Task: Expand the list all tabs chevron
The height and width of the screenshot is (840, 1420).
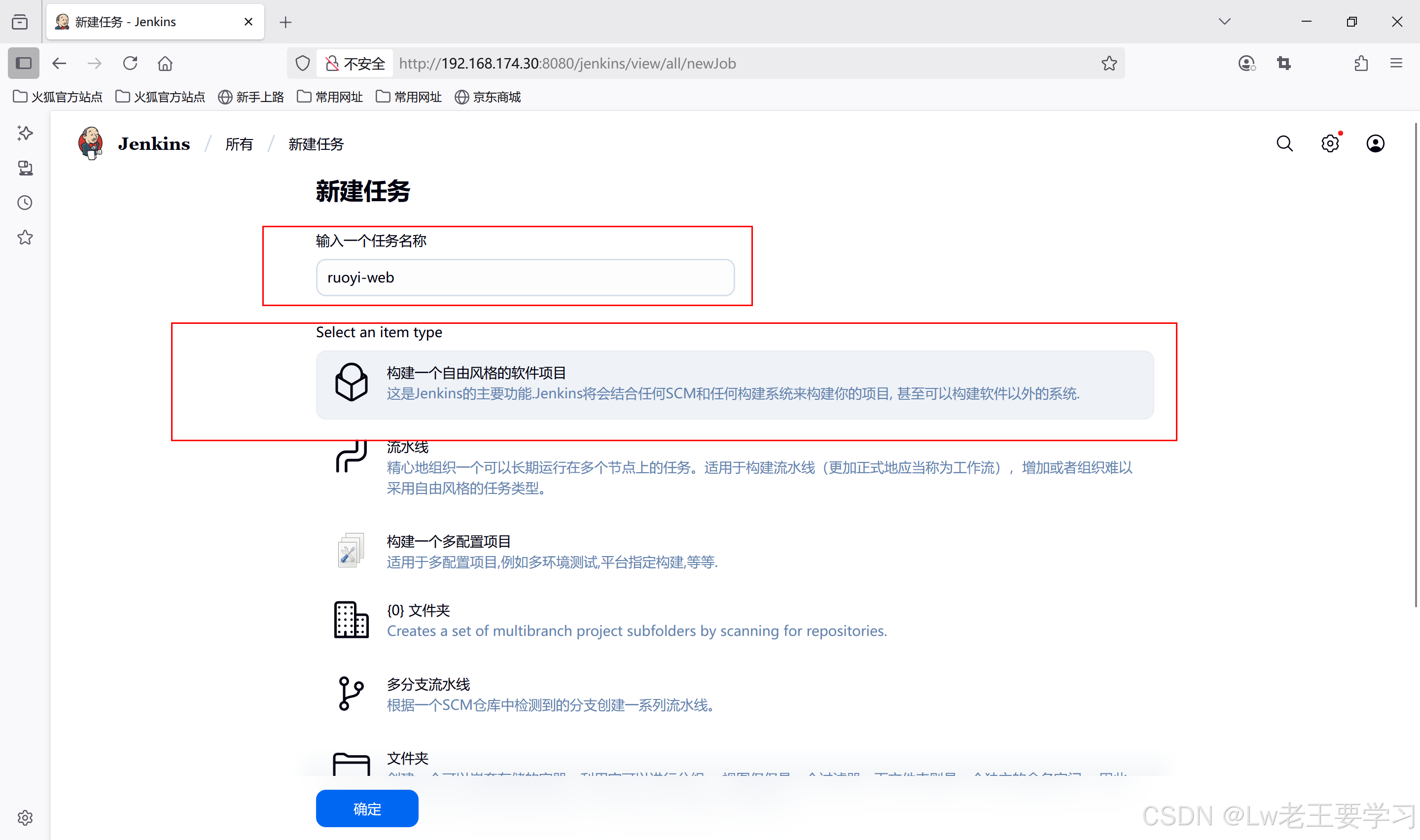Action: (1224, 22)
